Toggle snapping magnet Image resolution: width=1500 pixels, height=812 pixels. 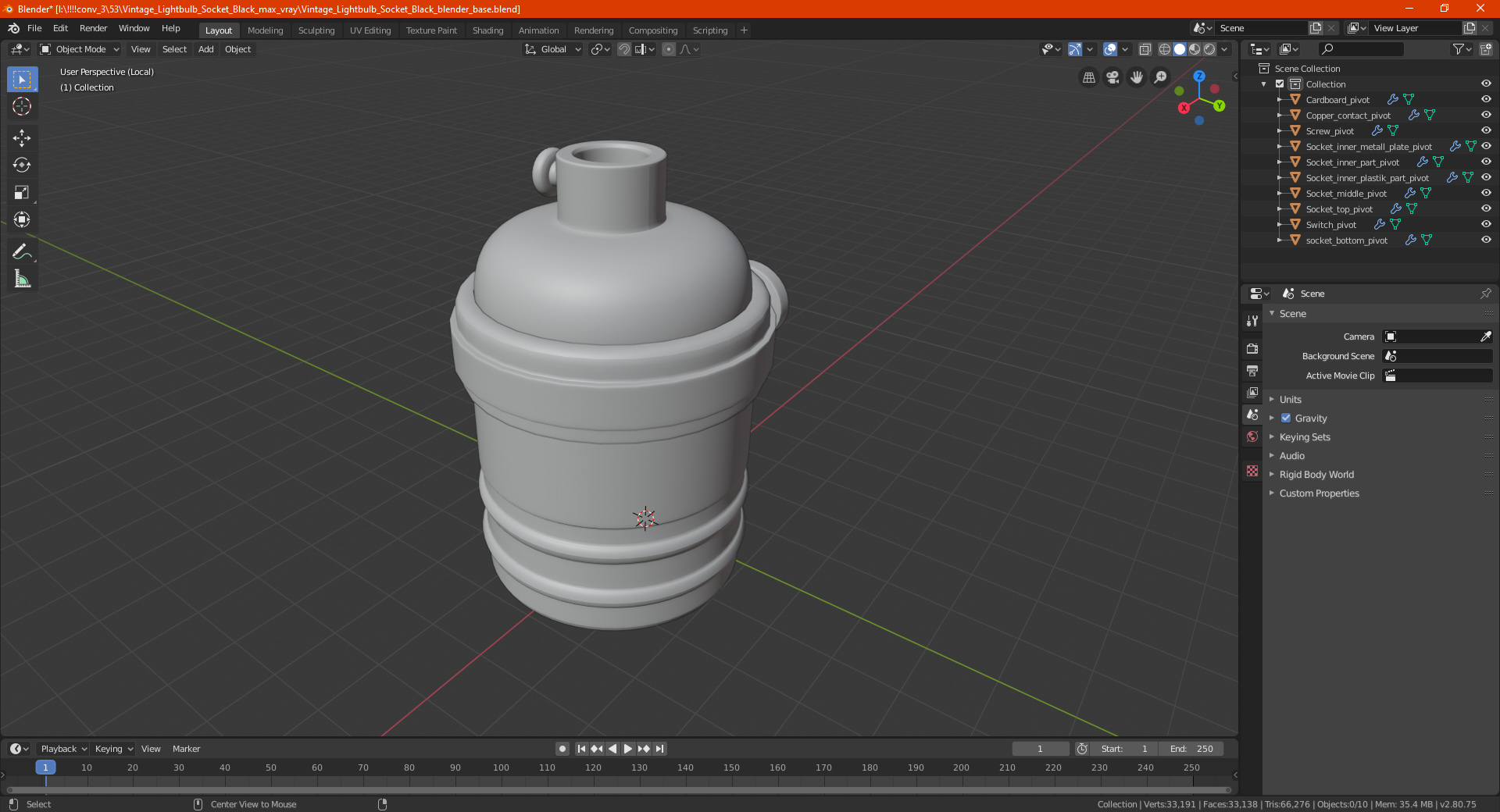coord(624,49)
